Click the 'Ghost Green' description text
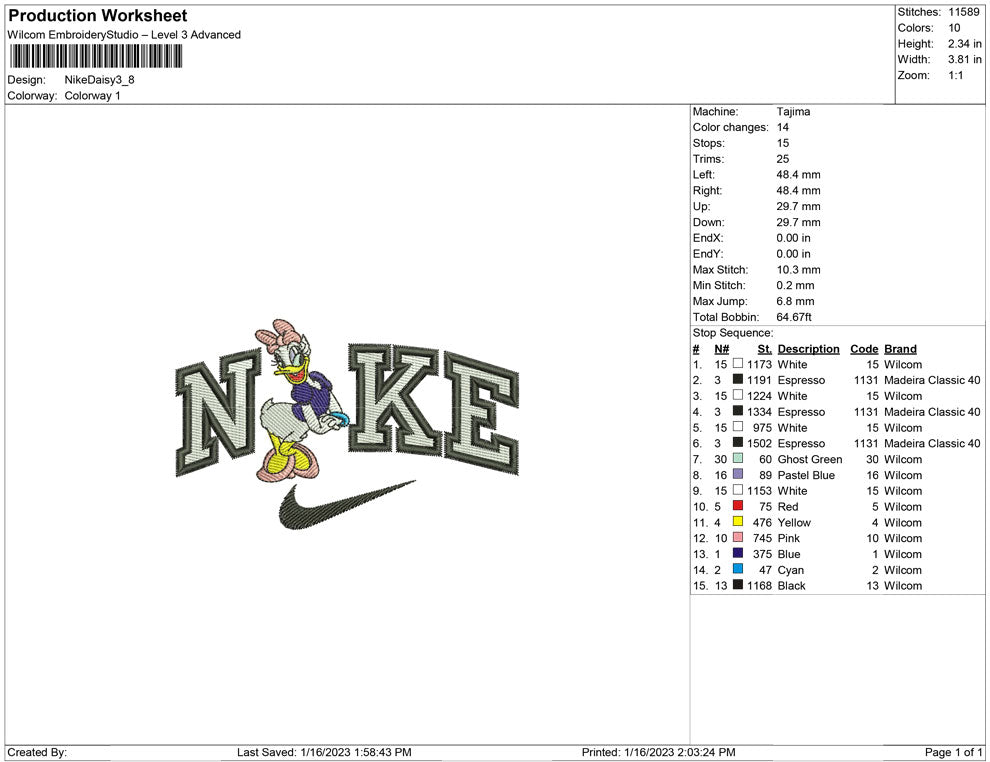This screenshot has height=762, width=990. click(809, 459)
